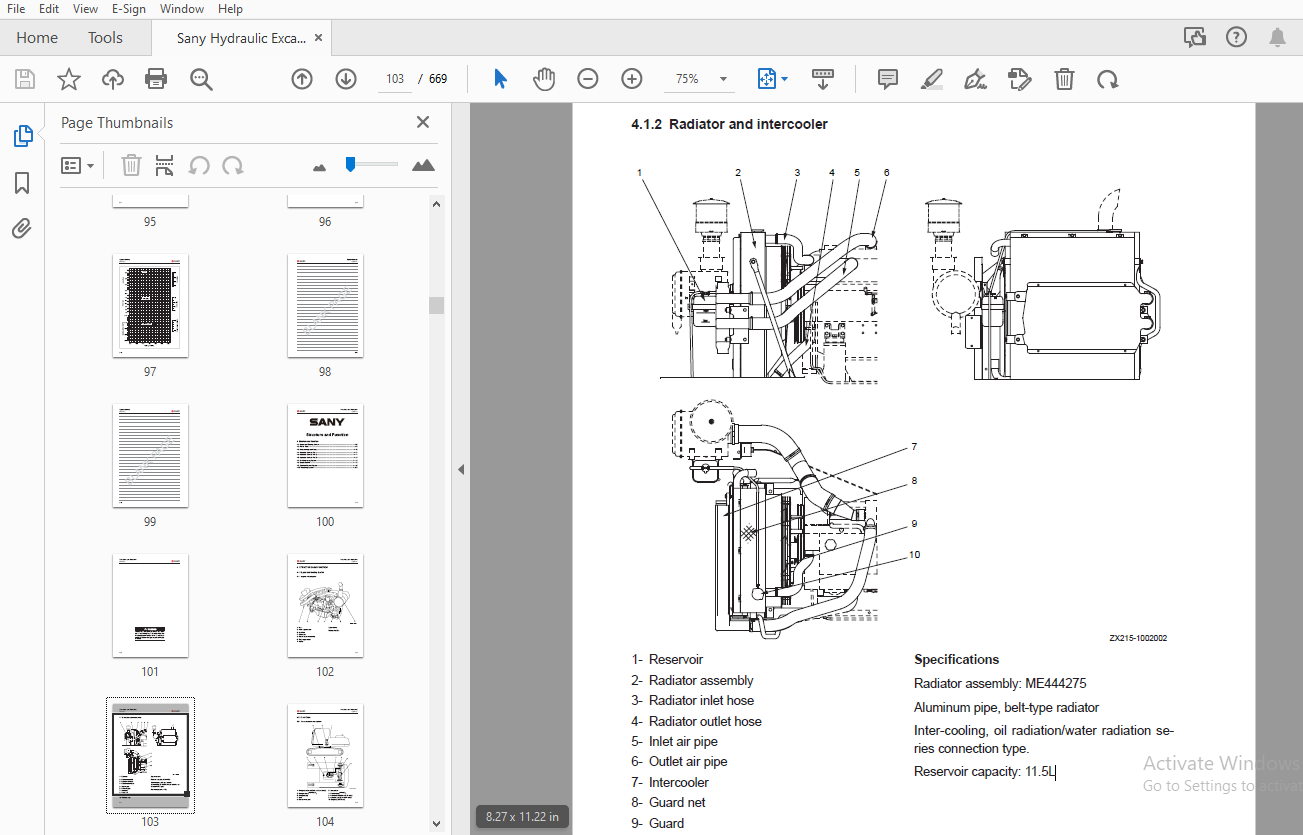Screen dimensions: 1303x835
Task: Open the Help question mark icon
Action: tap(1237, 38)
